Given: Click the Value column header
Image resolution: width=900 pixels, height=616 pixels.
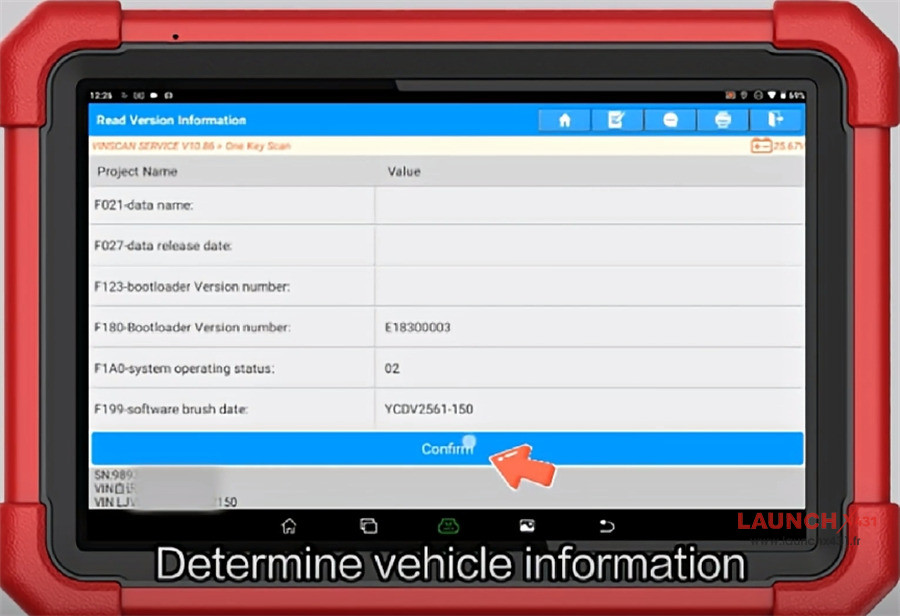Looking at the screenshot, I should click(x=404, y=172).
